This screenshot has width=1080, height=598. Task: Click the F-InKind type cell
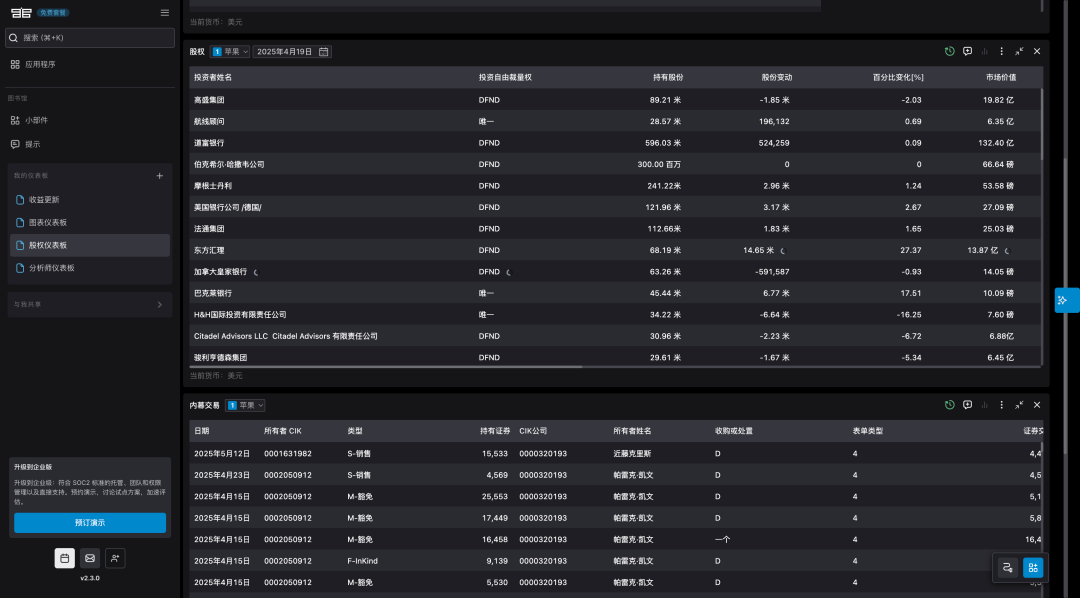point(362,561)
